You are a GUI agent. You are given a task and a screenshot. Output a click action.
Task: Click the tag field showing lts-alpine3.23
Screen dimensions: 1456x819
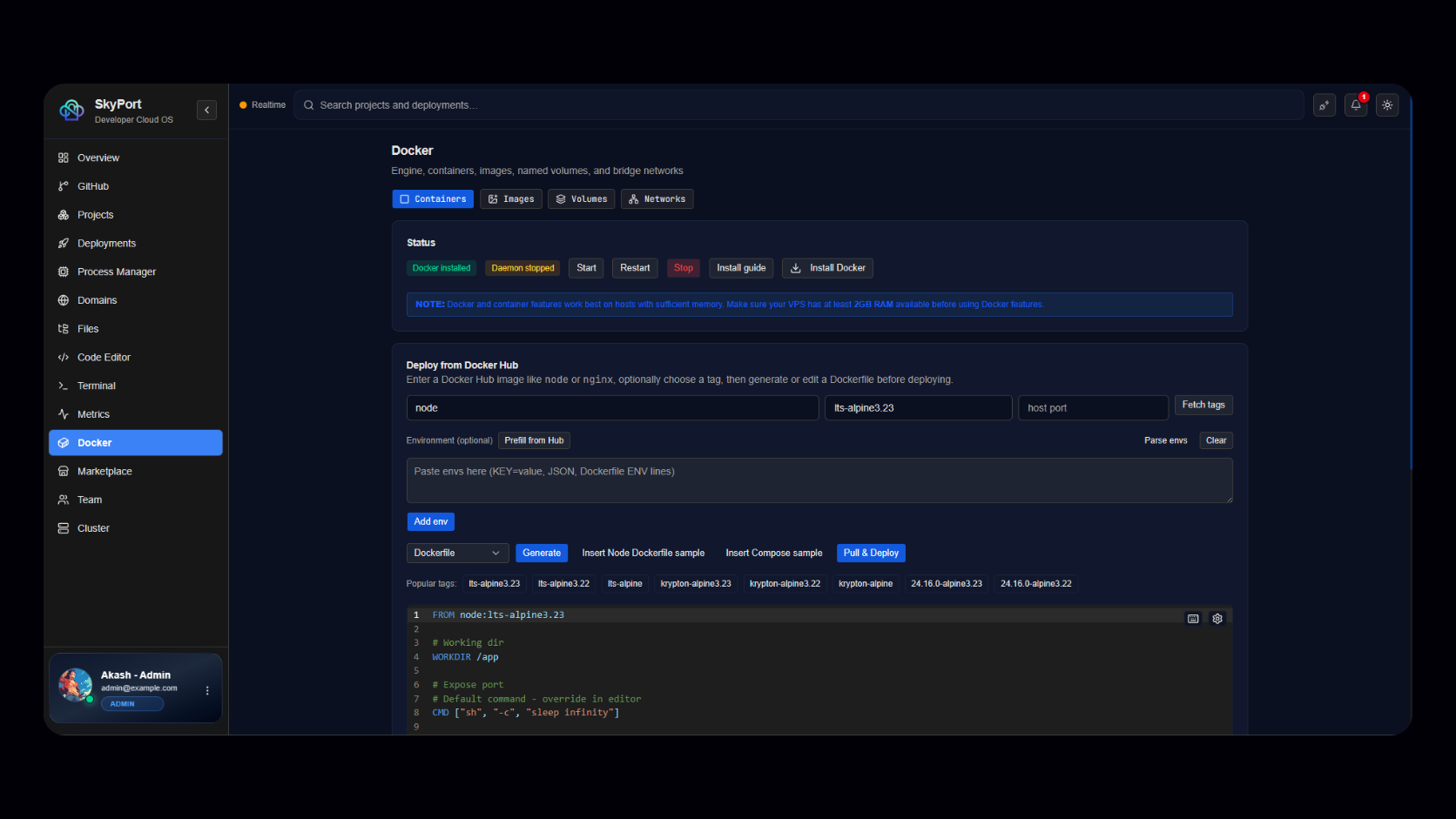tap(919, 408)
